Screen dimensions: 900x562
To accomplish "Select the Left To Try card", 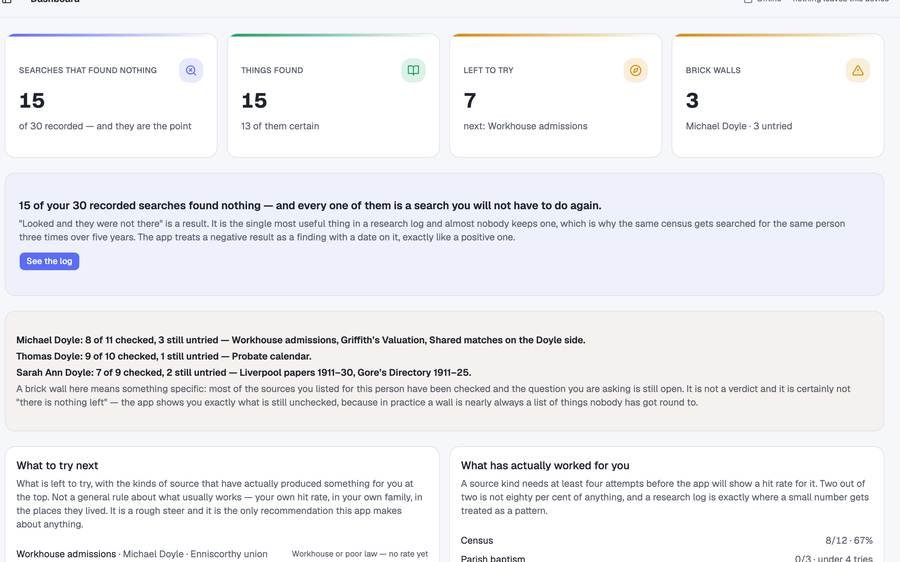I will click(556, 95).
